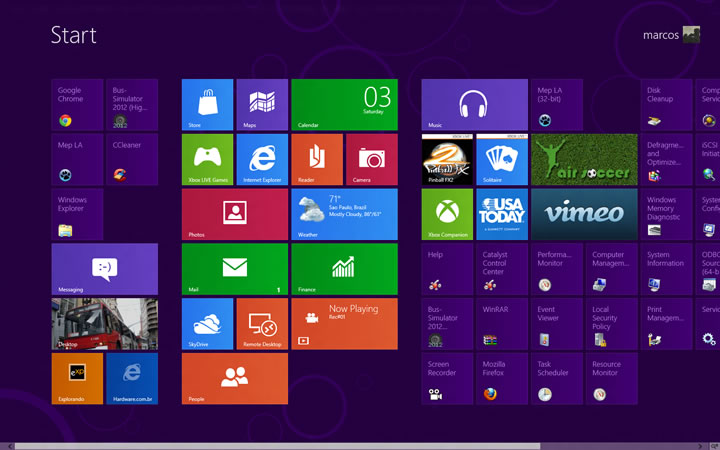The image size is (720, 450).
Task: Open Hardware.com.br pinned site tile
Action: pos(132,378)
